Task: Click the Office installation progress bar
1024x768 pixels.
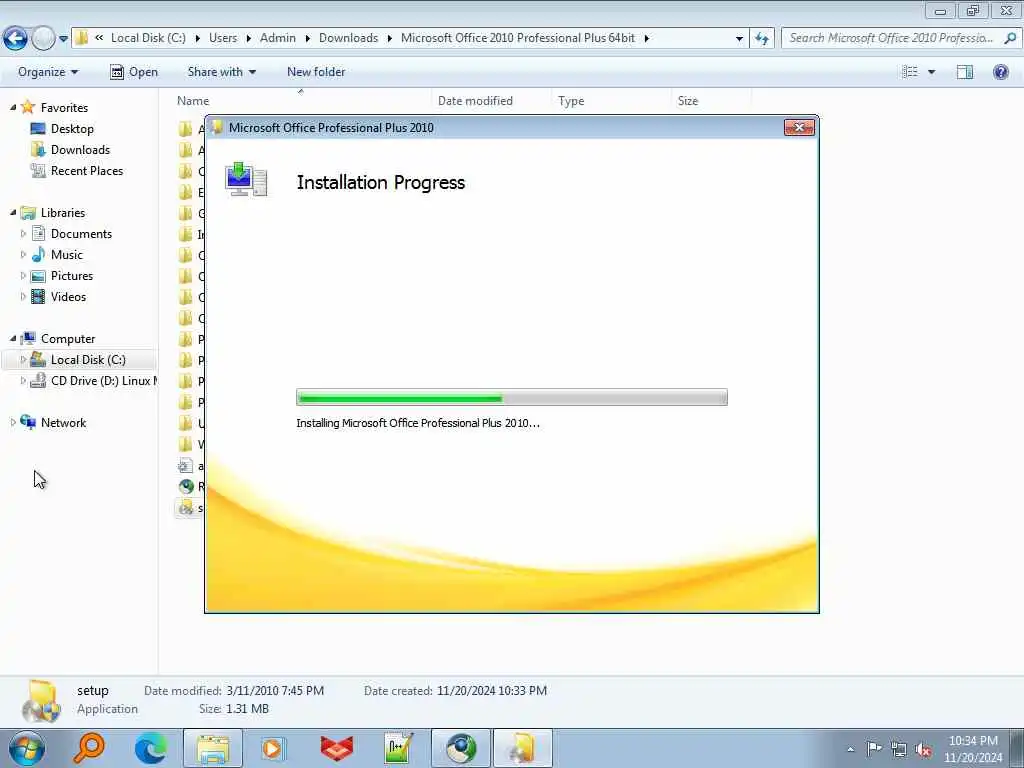Action: (x=511, y=397)
